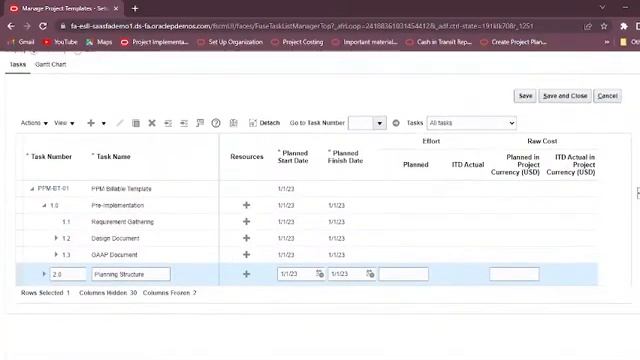Expand task 2.0 Planning Structure
Viewport: 640px width, 360px height.
[x=44, y=274]
